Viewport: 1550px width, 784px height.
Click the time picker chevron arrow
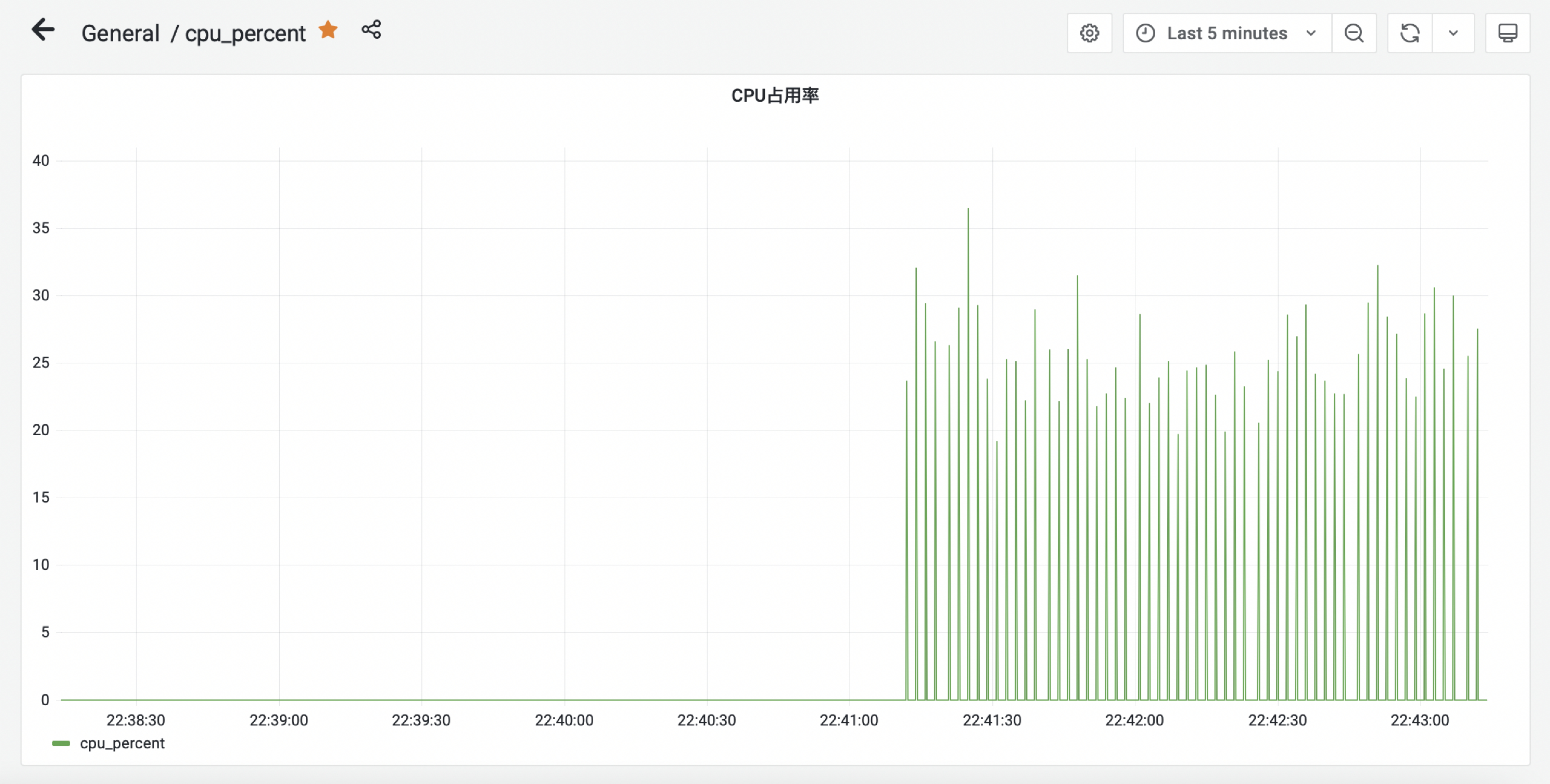(1311, 33)
